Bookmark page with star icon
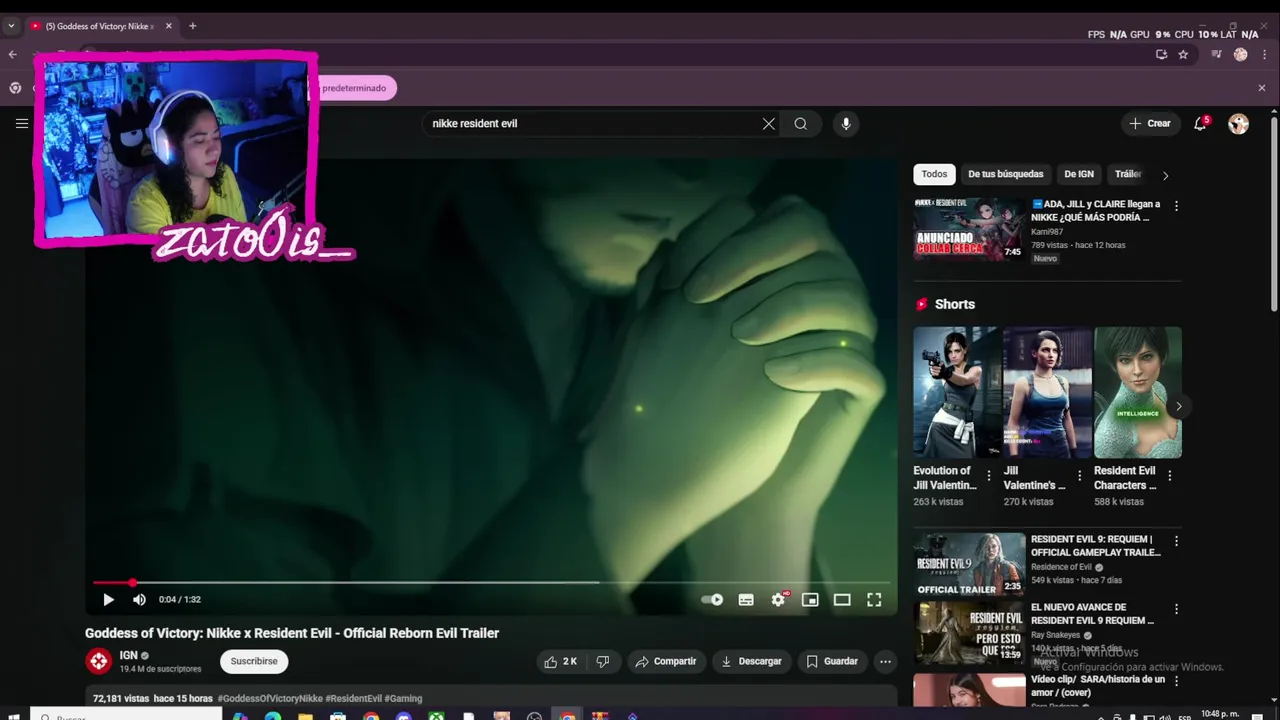 pos(1183,55)
